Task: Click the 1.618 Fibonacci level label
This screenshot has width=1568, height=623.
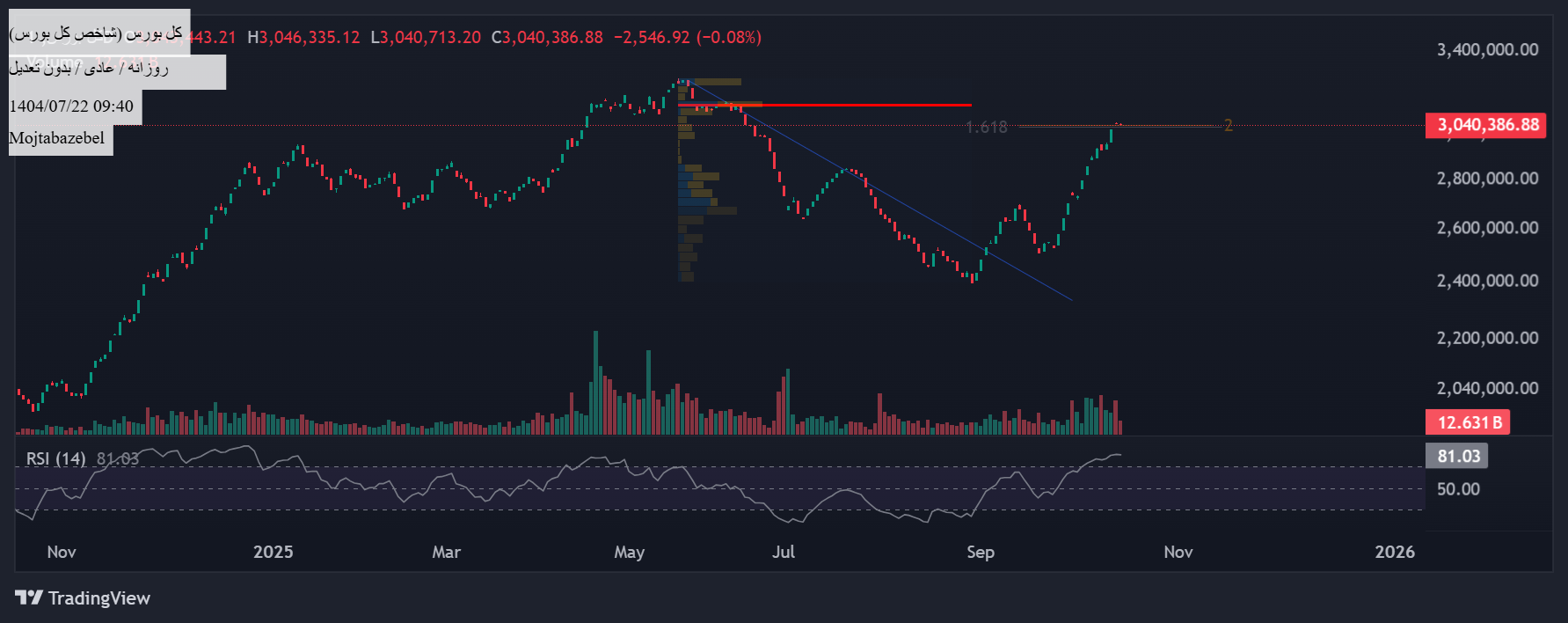Action: coord(986,128)
